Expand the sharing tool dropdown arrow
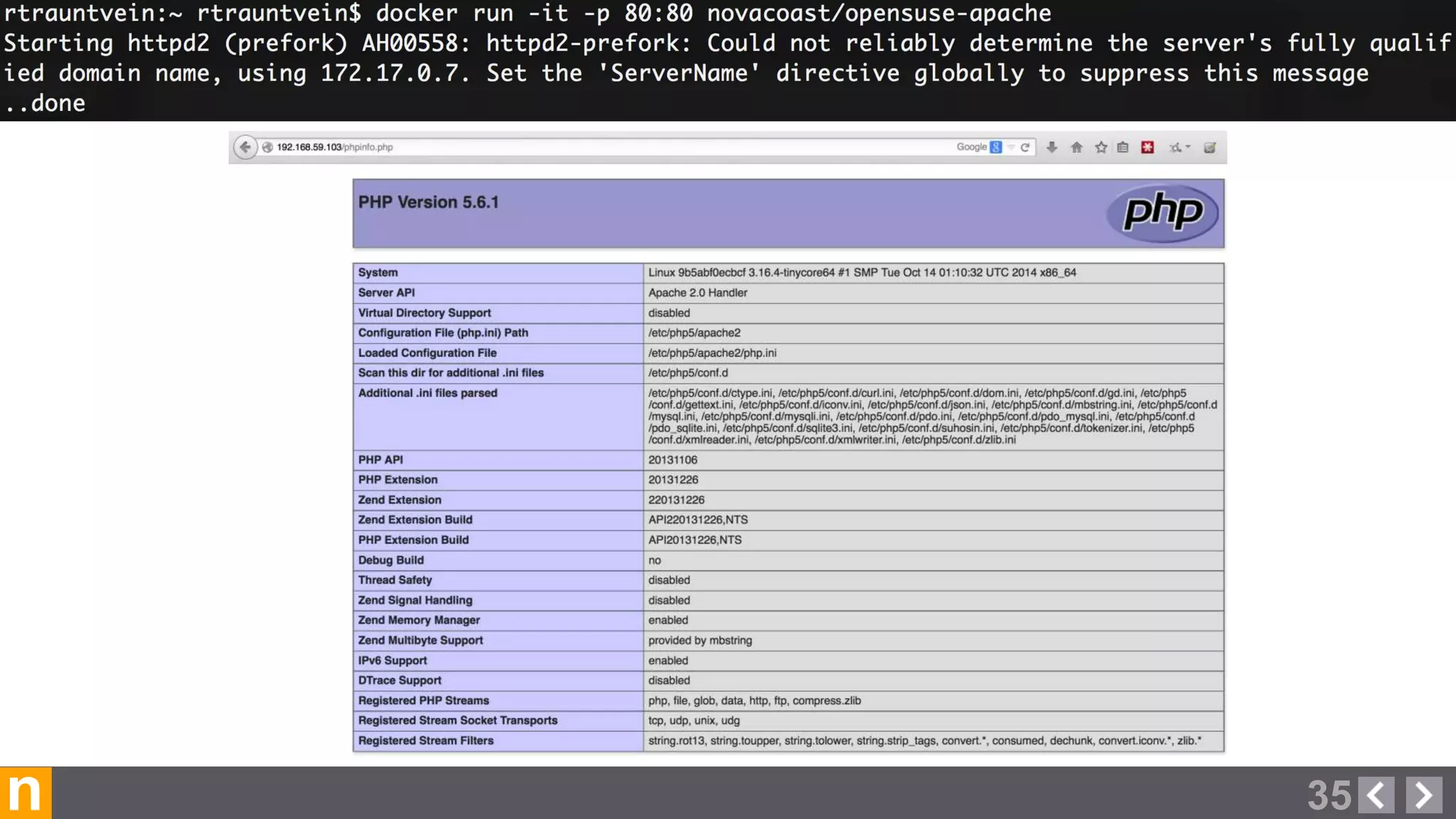The image size is (1456, 819). coord(1188,147)
